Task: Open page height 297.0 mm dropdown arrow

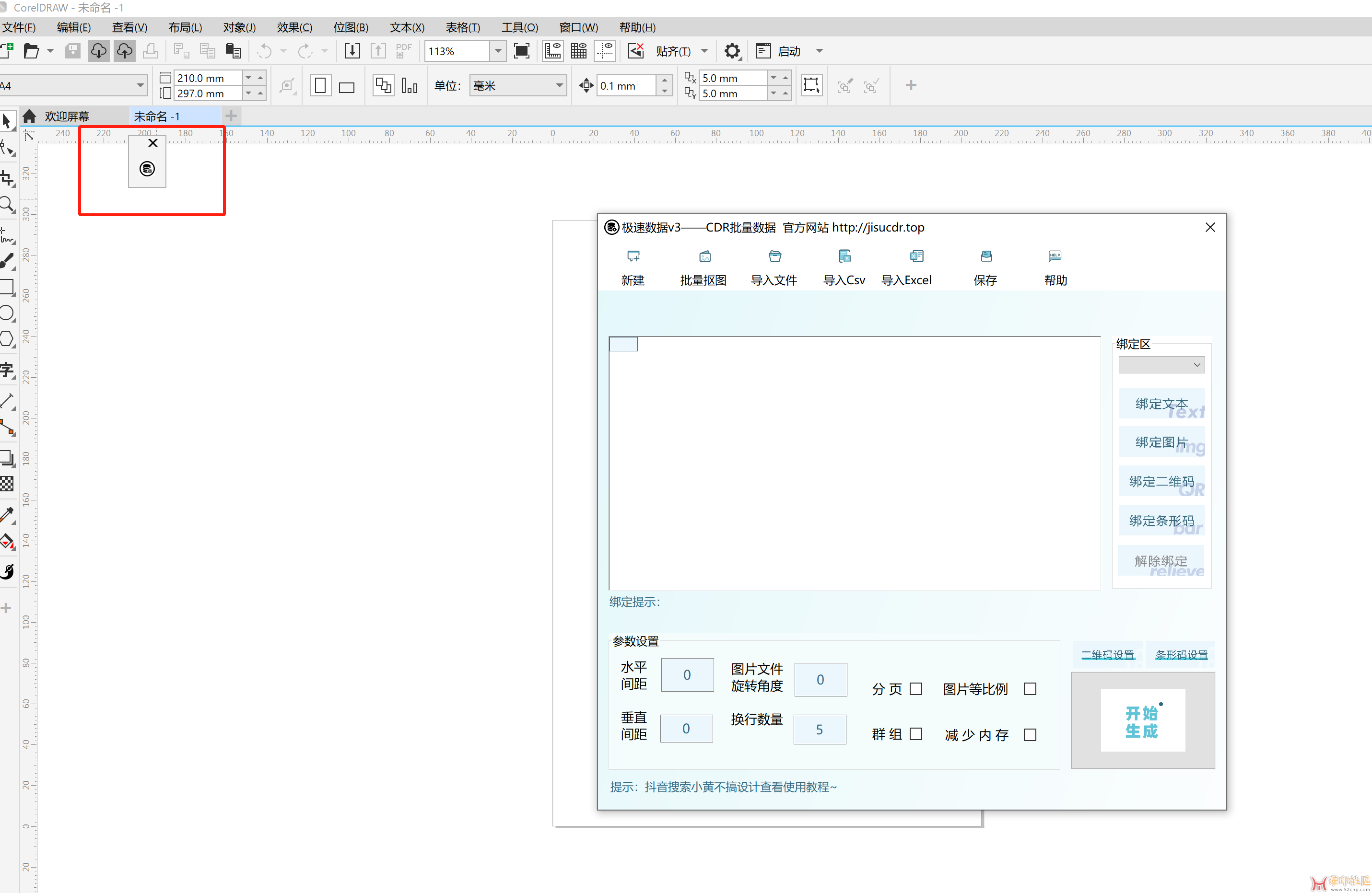Action: click(x=248, y=93)
